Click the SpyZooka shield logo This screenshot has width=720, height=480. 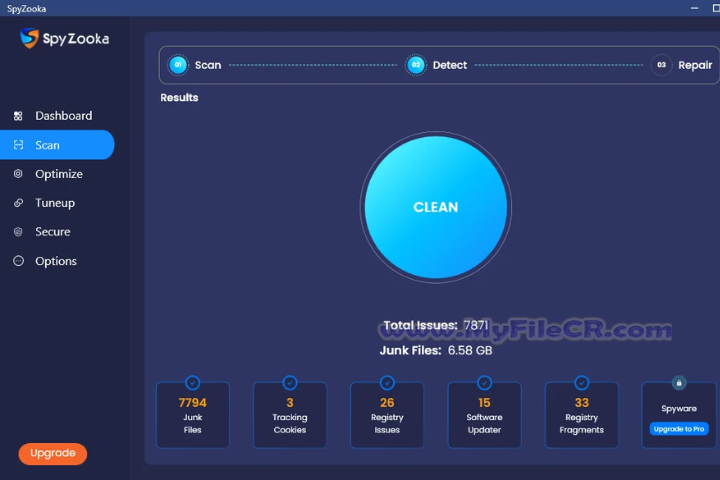click(x=29, y=38)
